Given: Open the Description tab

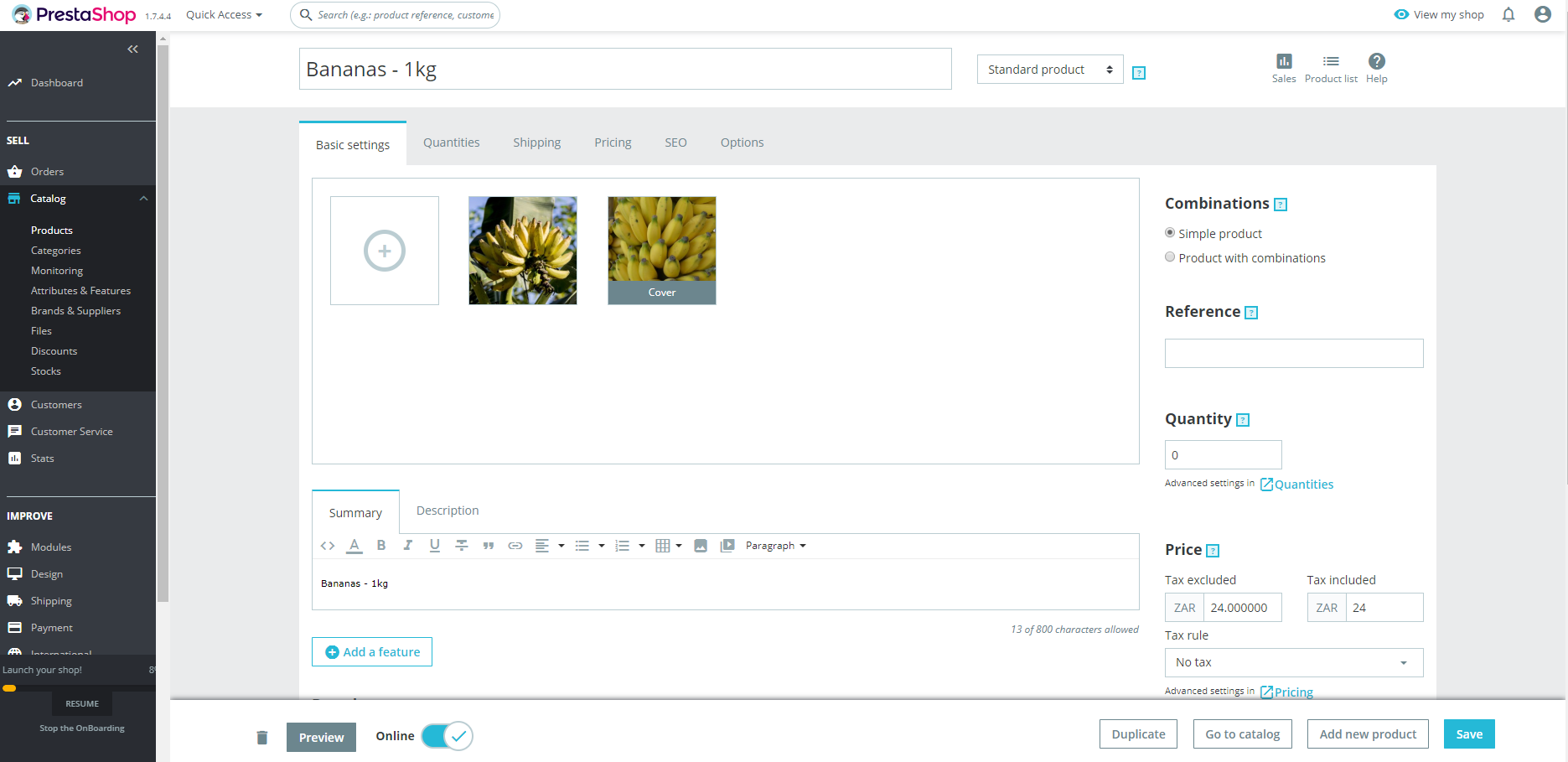Looking at the screenshot, I should click(x=448, y=511).
